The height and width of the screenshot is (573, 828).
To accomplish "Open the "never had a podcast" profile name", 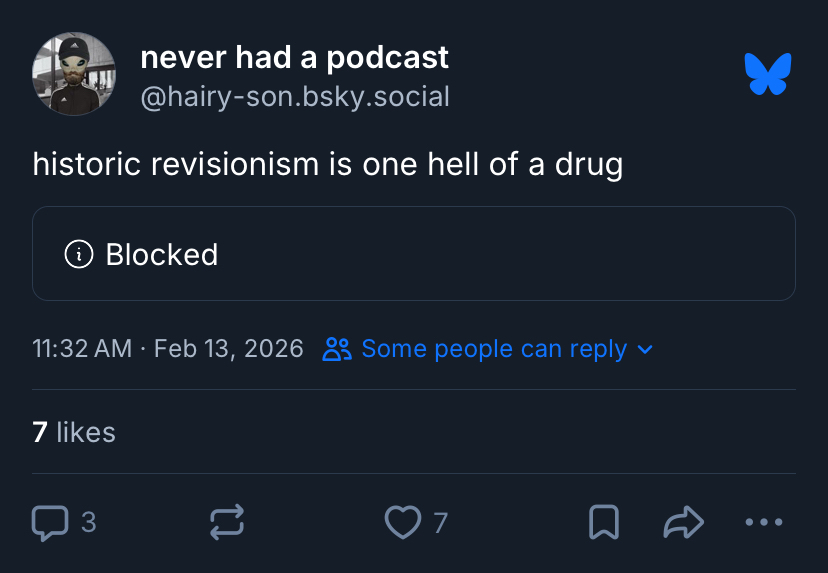I will tap(294, 58).
